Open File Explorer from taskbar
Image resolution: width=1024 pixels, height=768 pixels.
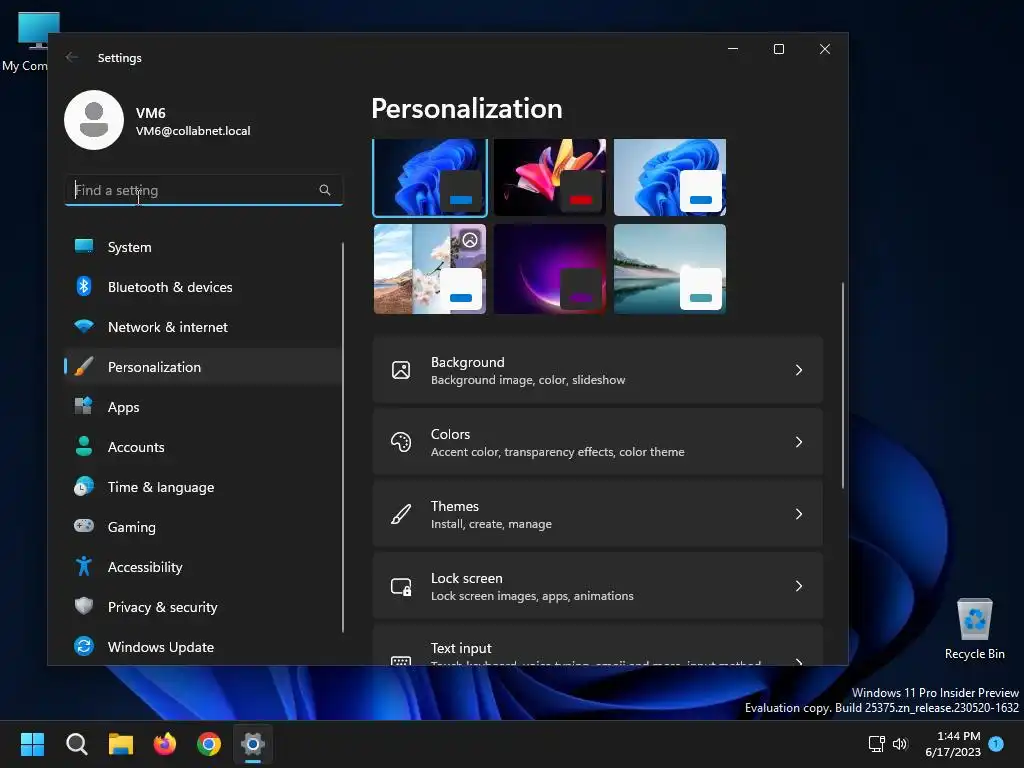point(121,744)
